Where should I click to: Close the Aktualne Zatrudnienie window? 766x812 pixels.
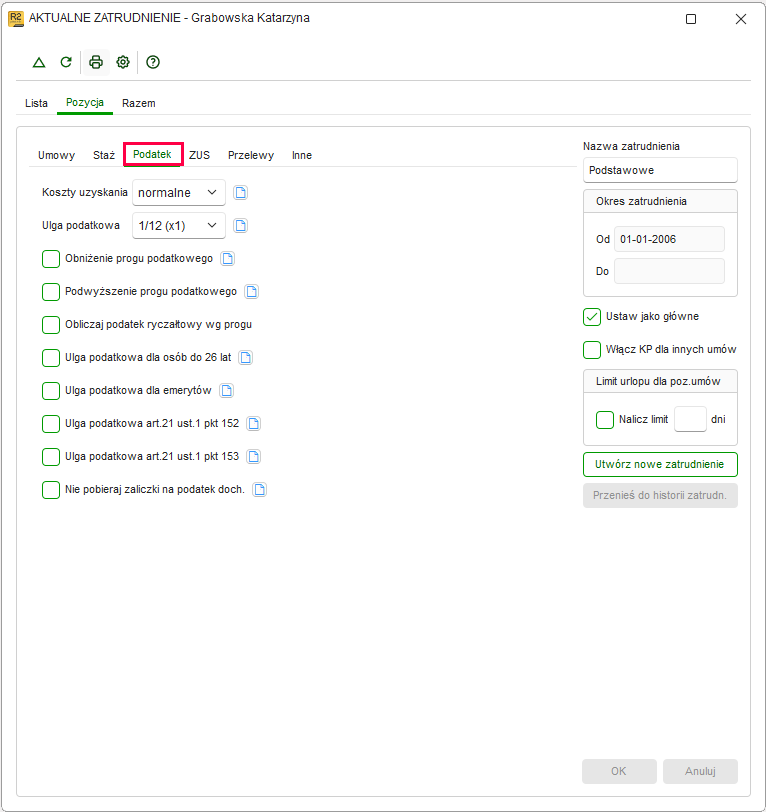[x=741, y=19]
